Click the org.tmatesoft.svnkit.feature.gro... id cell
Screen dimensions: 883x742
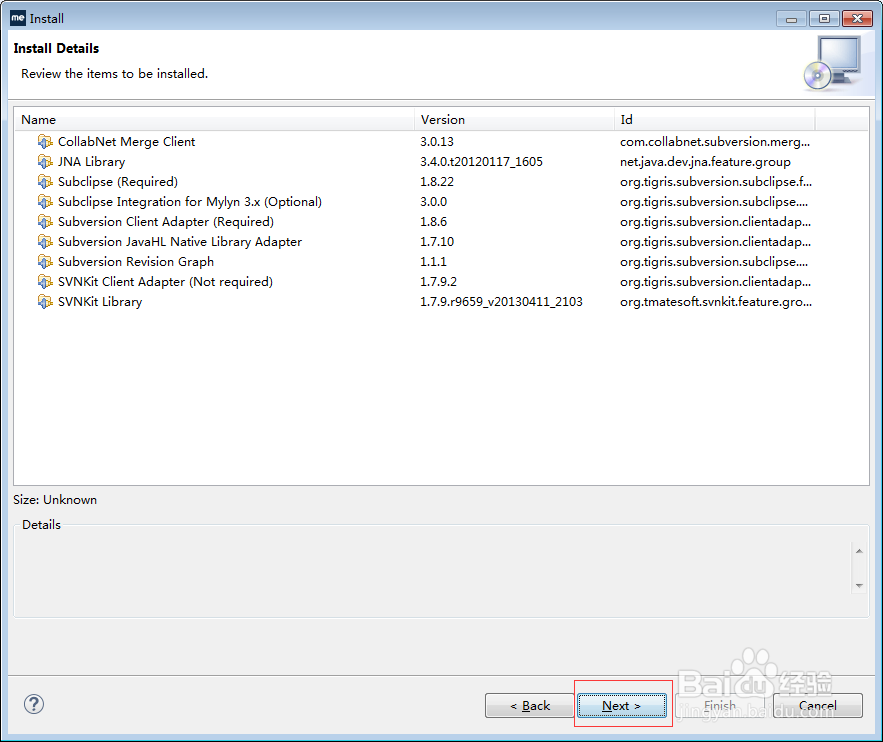(716, 302)
